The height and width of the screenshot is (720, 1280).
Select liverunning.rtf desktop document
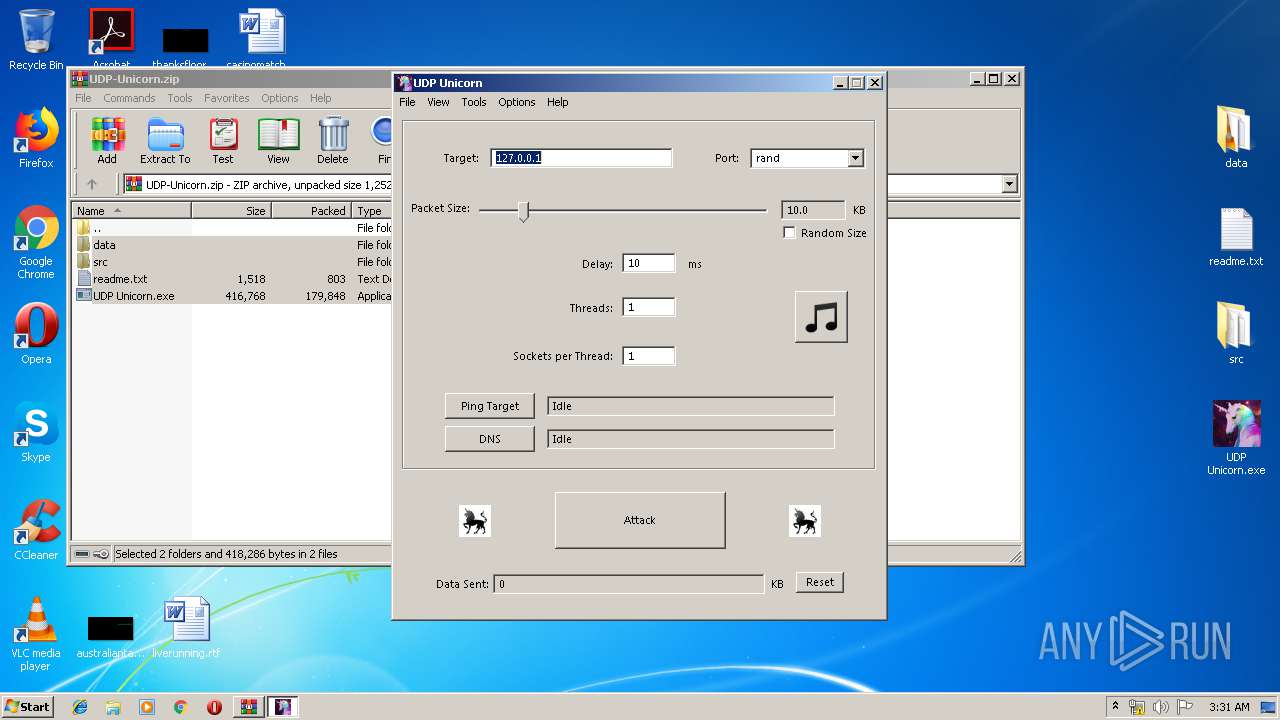point(186,628)
